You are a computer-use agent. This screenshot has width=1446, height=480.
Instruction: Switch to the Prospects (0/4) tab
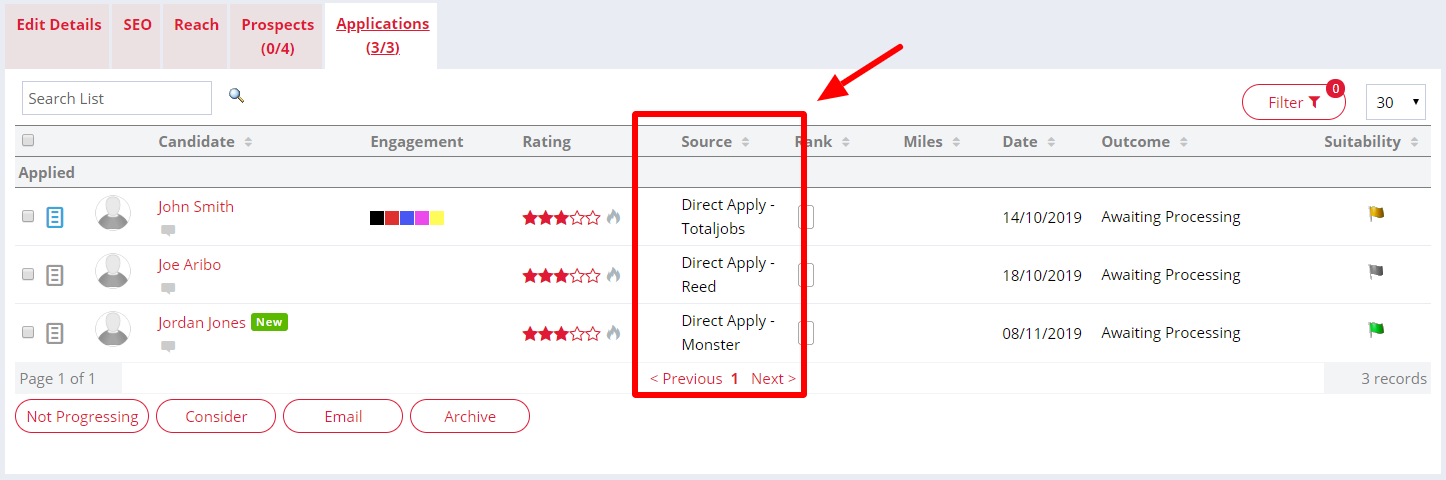pyautogui.click(x=278, y=36)
